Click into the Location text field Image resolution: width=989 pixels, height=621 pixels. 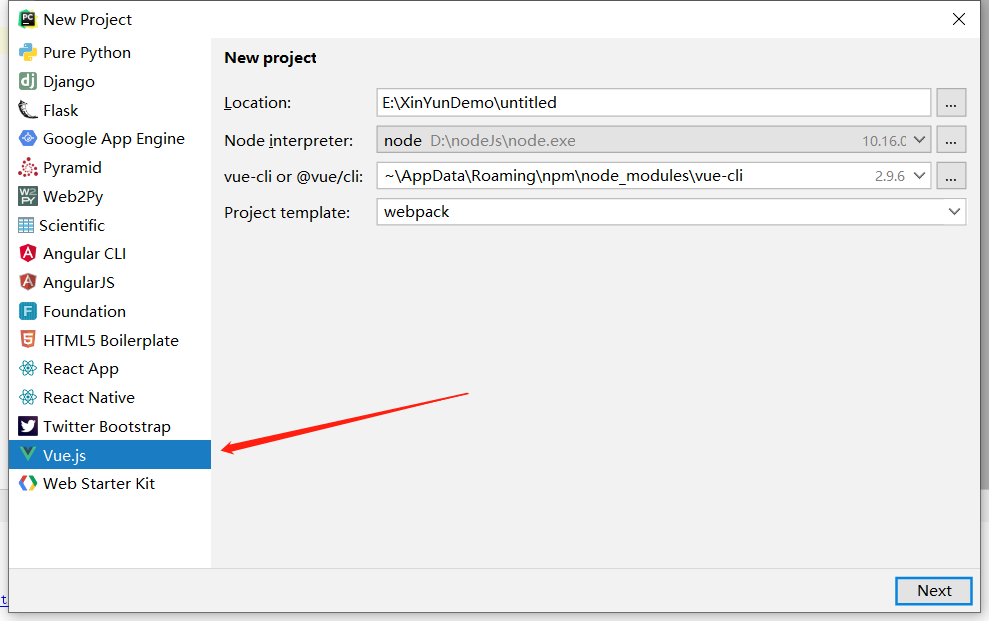(653, 103)
